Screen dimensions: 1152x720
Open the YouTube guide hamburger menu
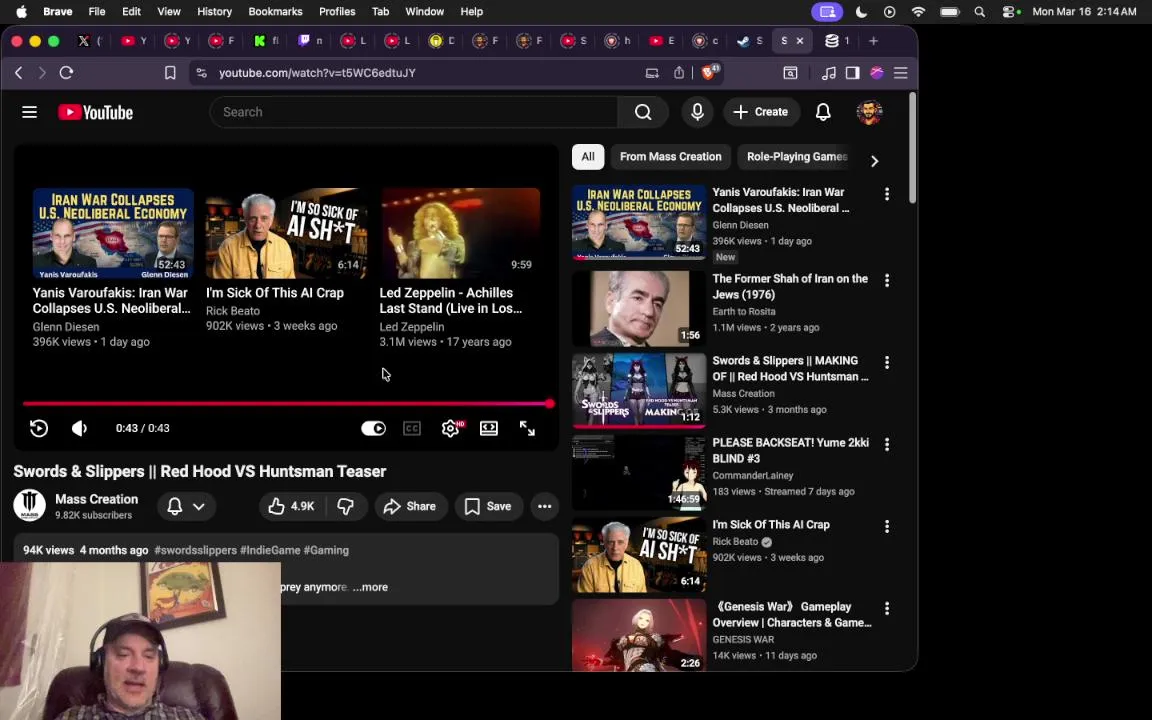point(29,112)
